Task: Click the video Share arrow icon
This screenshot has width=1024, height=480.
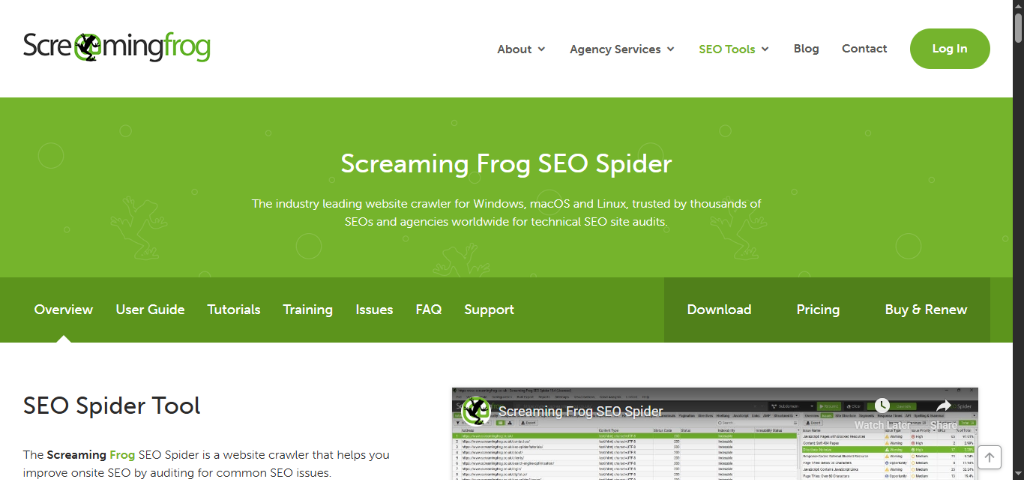Action: (x=943, y=406)
